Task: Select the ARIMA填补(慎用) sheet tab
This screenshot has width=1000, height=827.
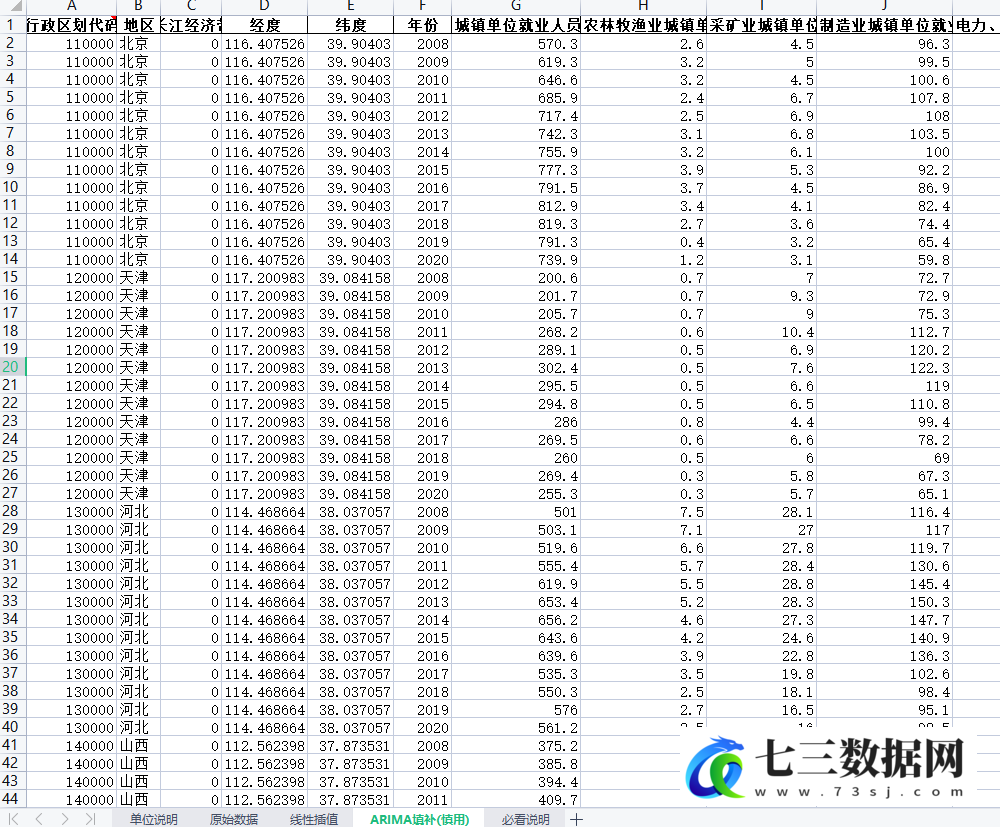Action: [419, 819]
